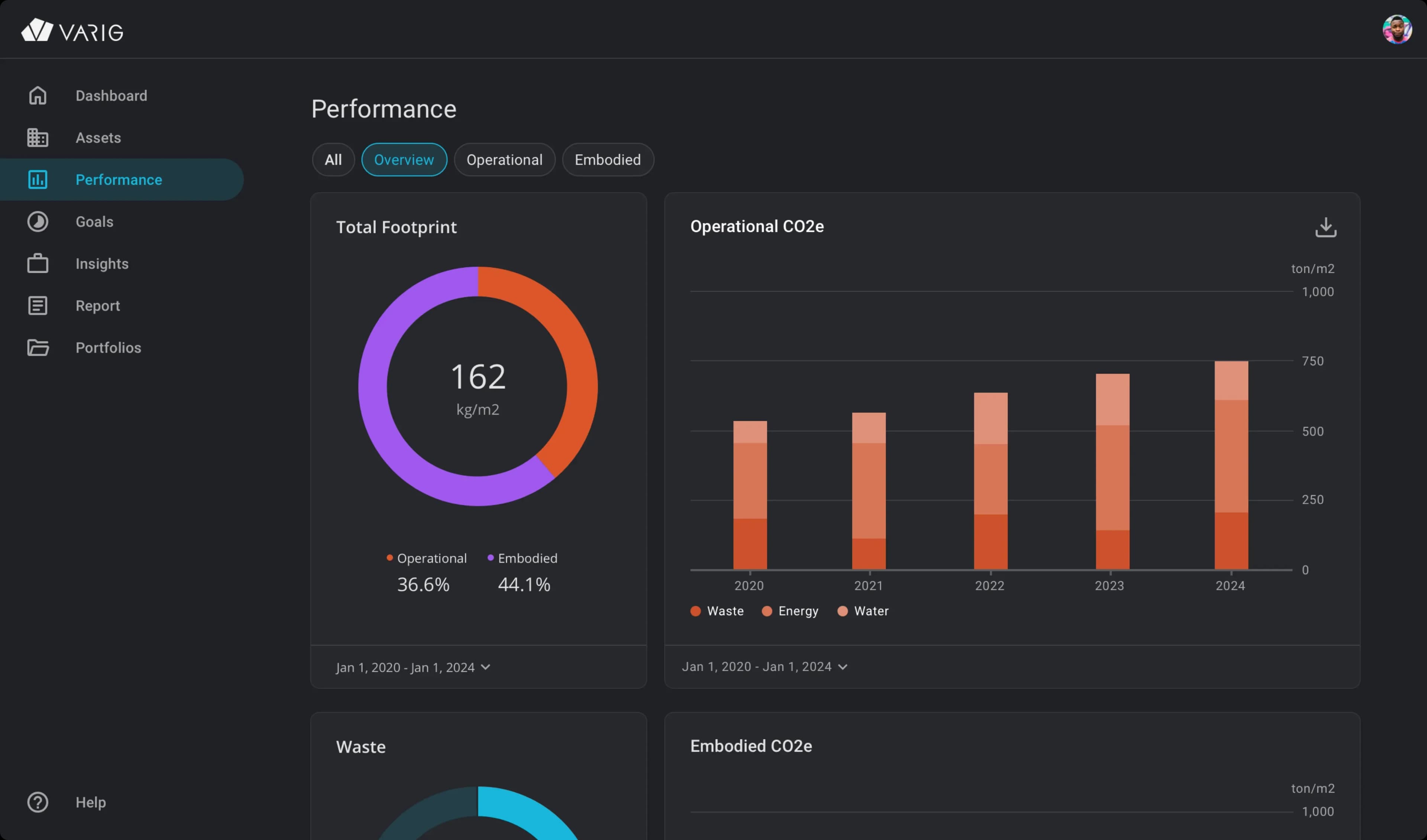Viewport: 1427px width, 840px height.
Task: Click the Total Footprint card title
Action: 396,227
